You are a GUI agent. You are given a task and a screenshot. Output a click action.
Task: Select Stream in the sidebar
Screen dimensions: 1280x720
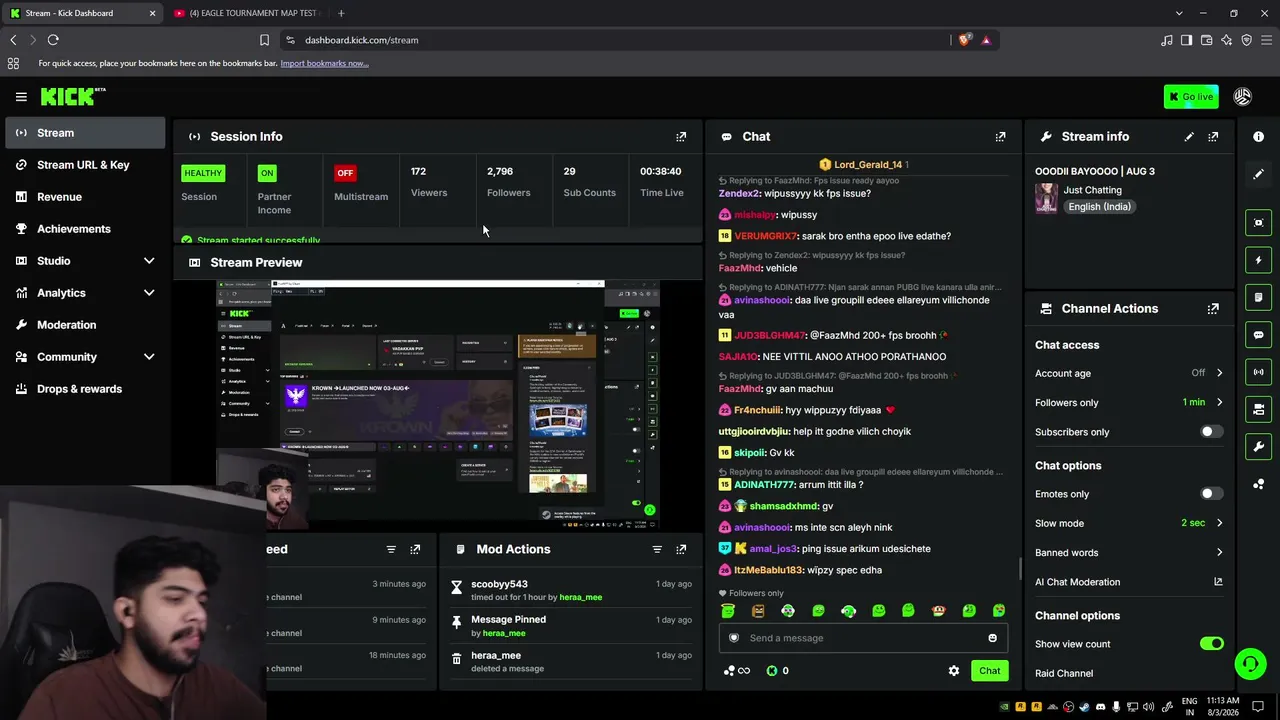(85, 133)
